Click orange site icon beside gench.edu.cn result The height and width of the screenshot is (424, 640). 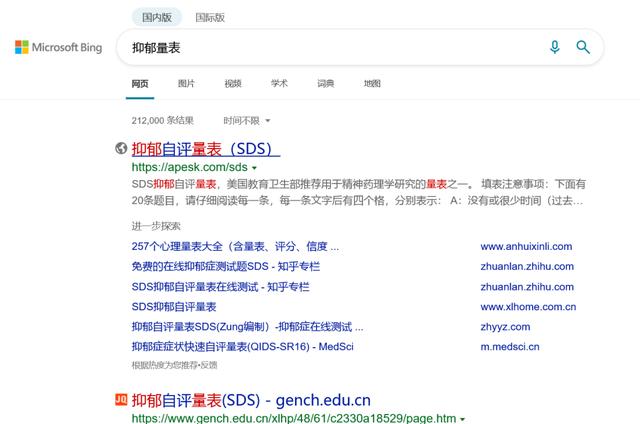(121, 400)
